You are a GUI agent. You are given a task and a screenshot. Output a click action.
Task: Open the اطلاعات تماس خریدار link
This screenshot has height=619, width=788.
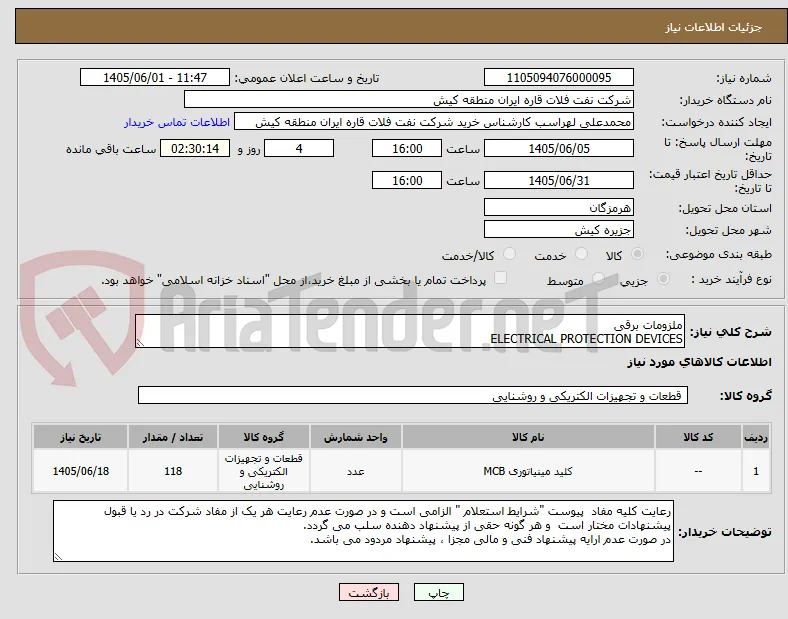click(177, 122)
